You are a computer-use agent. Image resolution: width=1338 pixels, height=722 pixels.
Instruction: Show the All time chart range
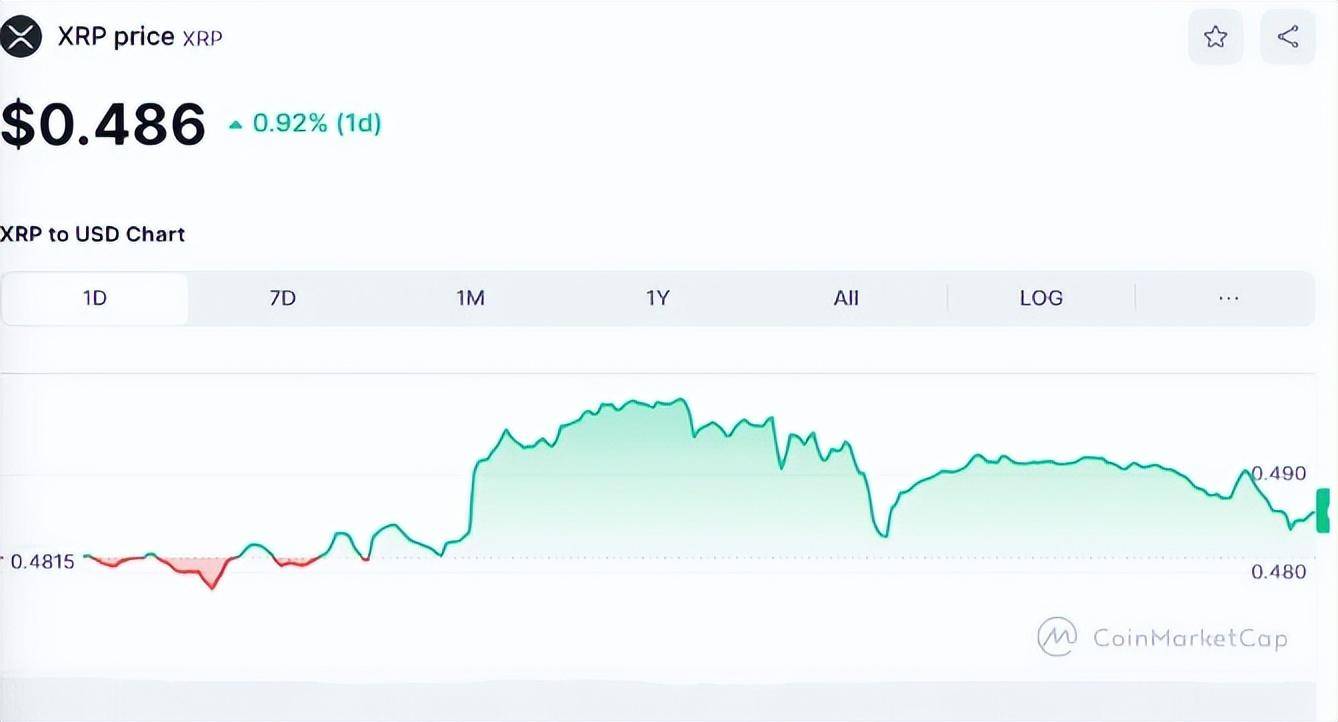pyautogui.click(x=846, y=298)
